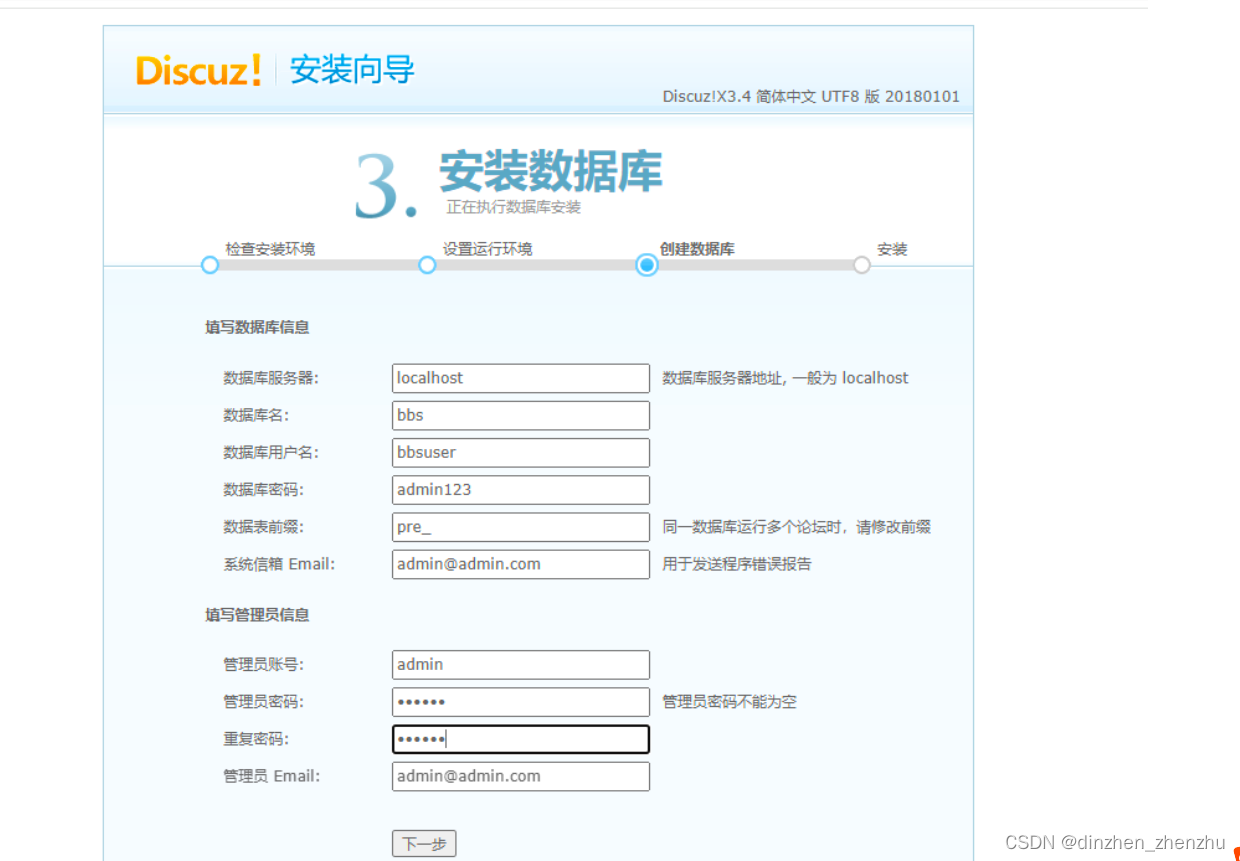
Task: Click the active 创建数据库 step circle
Action: 647,265
